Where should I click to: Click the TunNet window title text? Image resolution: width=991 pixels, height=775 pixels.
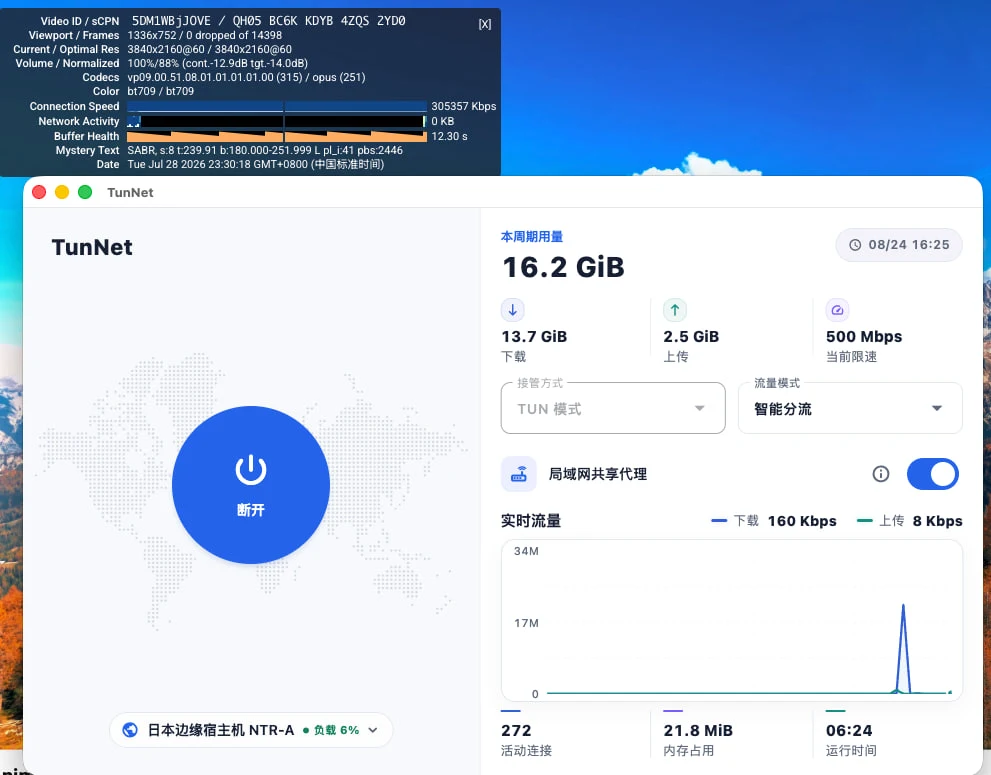click(130, 192)
